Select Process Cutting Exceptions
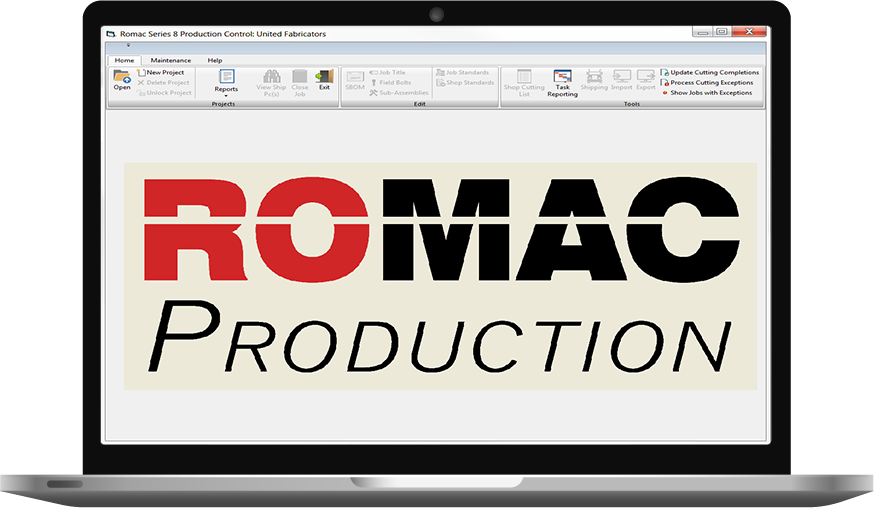Viewport: 874px width, 508px height. (707, 83)
